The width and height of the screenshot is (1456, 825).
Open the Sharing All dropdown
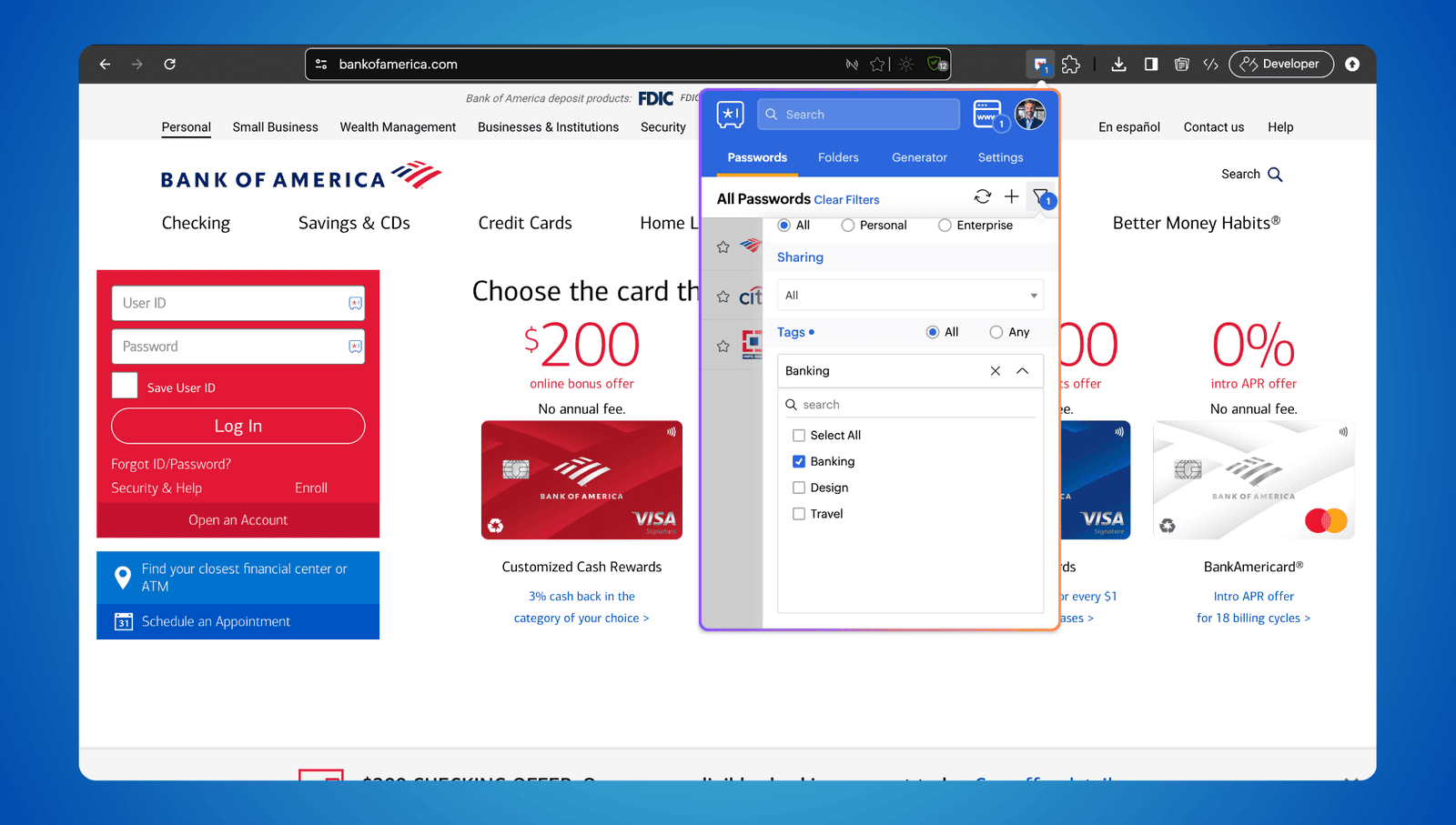(x=910, y=295)
